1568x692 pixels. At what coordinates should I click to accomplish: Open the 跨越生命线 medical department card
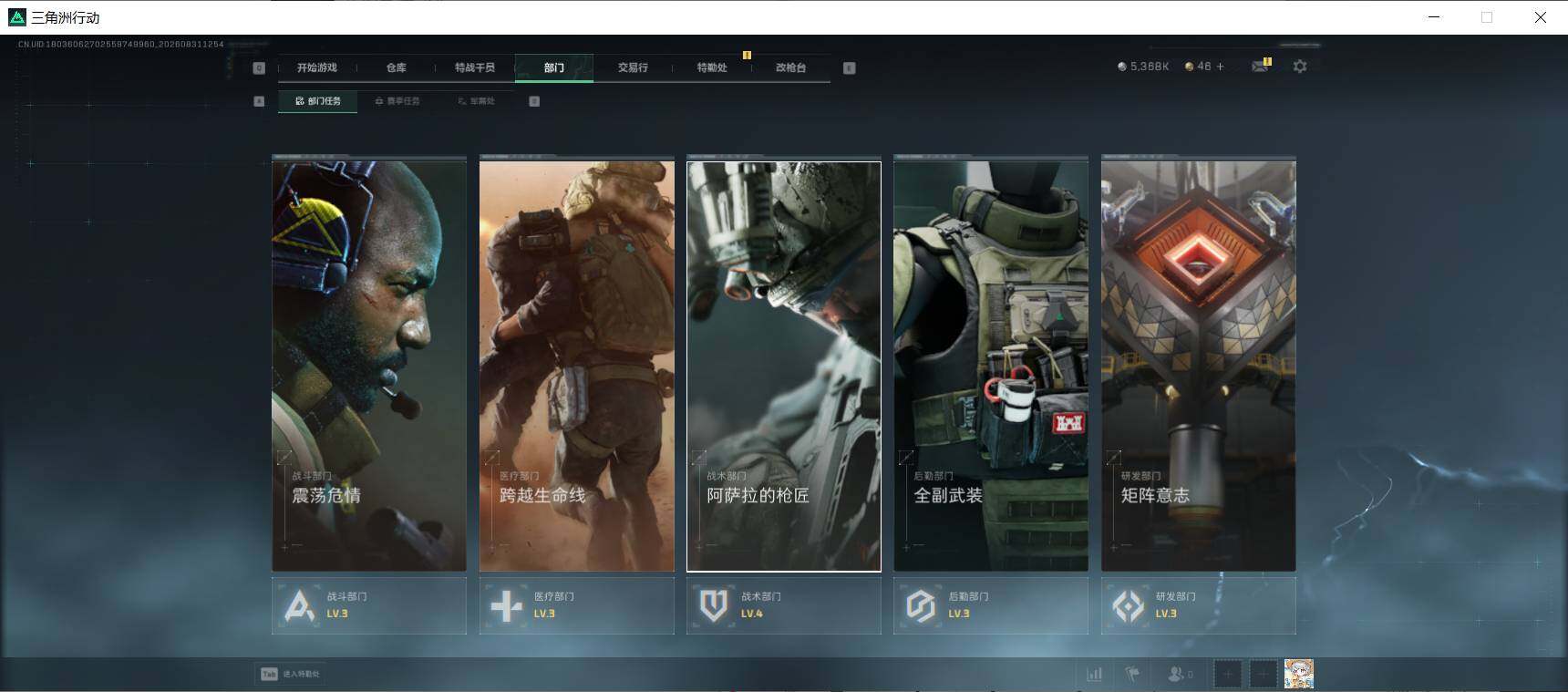(577, 367)
